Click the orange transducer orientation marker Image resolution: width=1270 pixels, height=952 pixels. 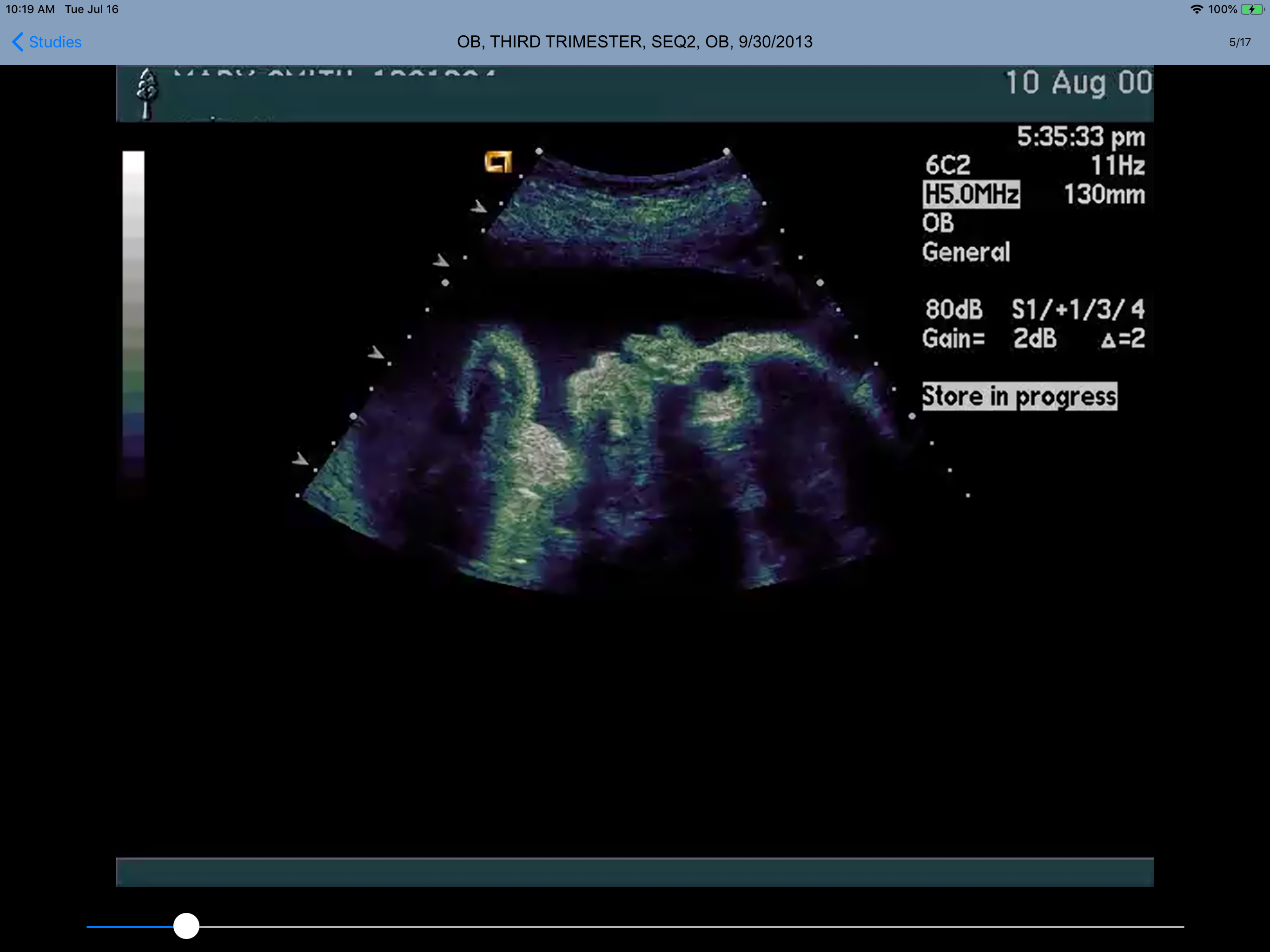click(498, 162)
